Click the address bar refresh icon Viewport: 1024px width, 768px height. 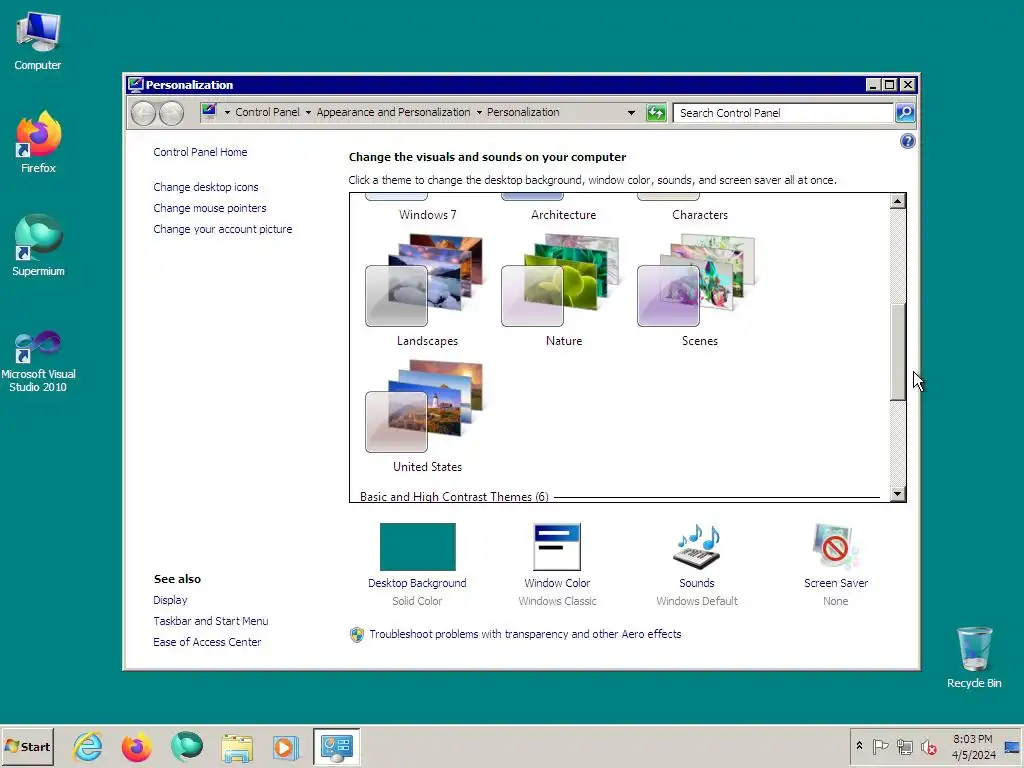[x=656, y=113]
